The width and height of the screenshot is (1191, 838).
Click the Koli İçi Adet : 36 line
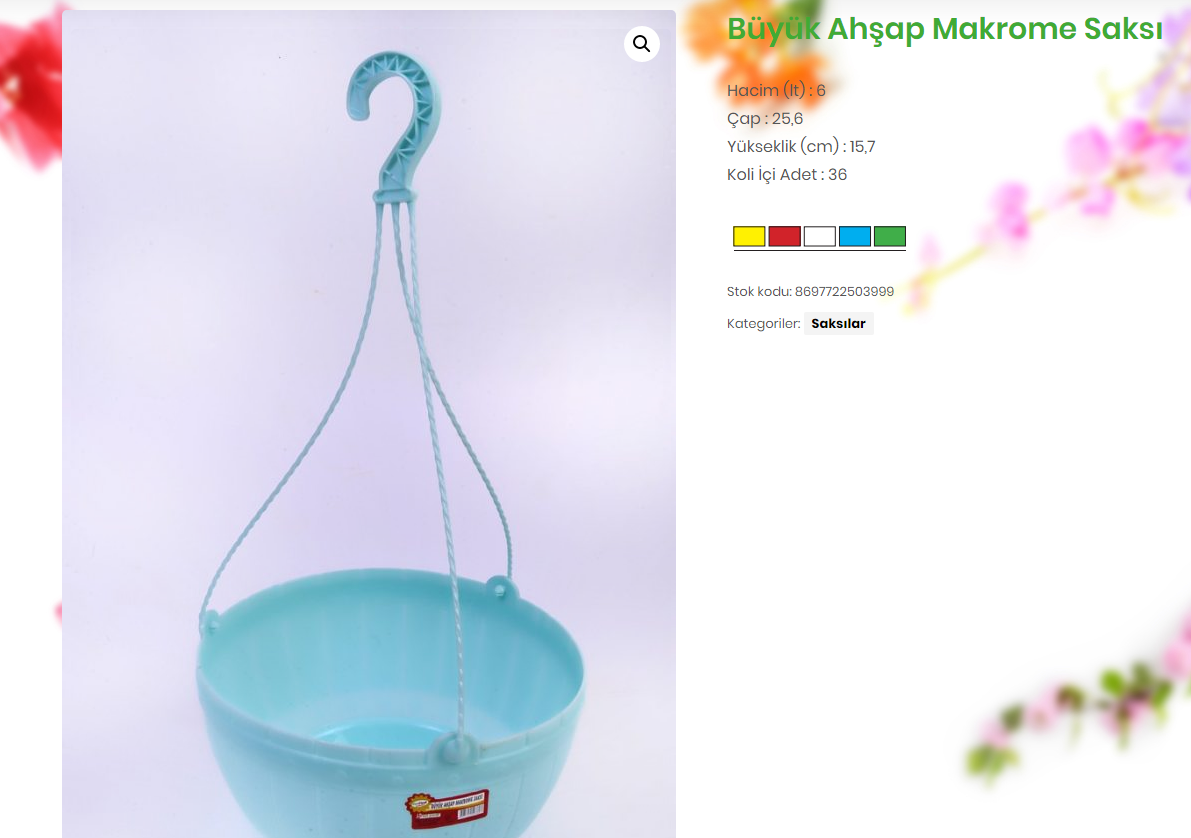point(786,175)
